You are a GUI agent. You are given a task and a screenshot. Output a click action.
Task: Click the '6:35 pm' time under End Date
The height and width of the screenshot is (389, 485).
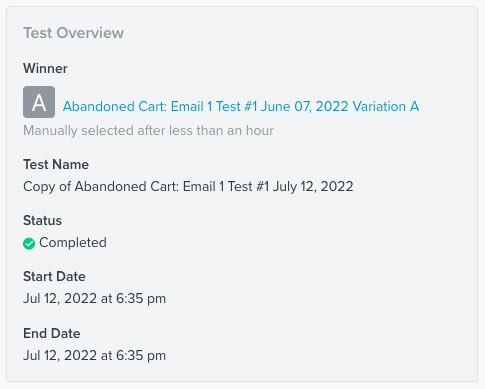[x=141, y=355]
